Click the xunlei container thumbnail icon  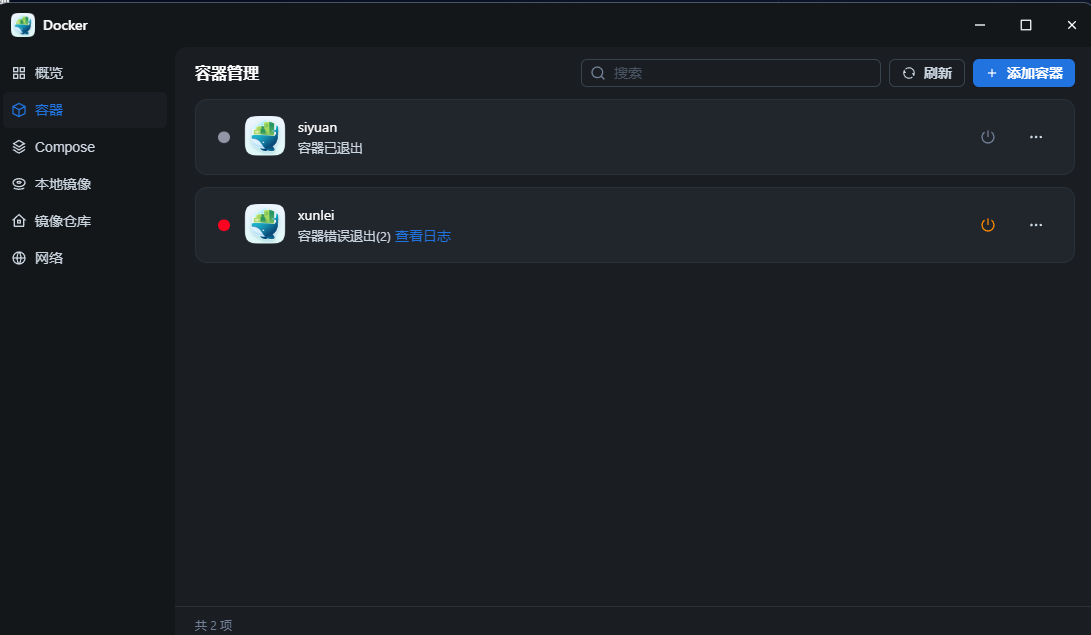(x=265, y=223)
